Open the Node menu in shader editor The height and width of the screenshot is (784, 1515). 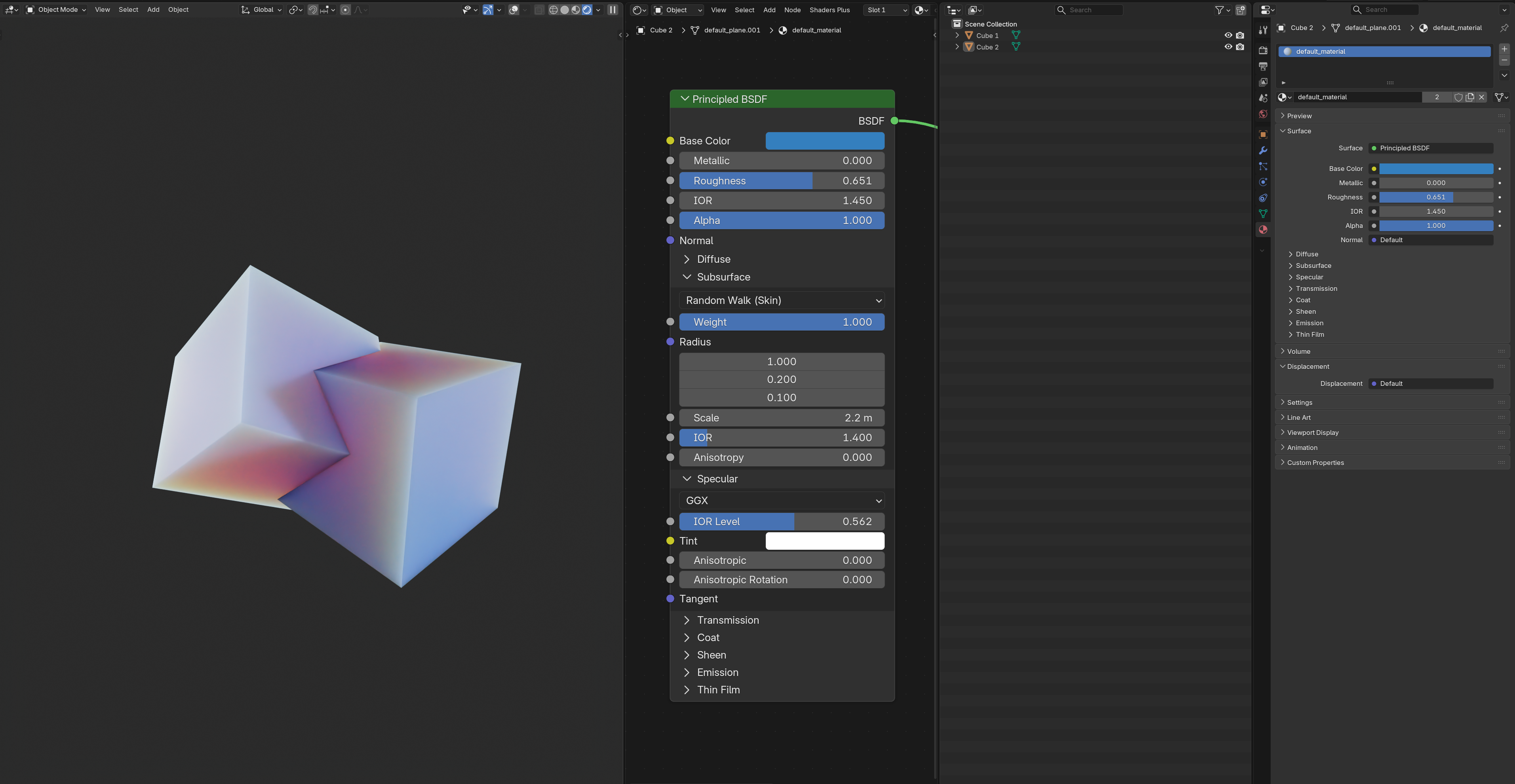(792, 10)
